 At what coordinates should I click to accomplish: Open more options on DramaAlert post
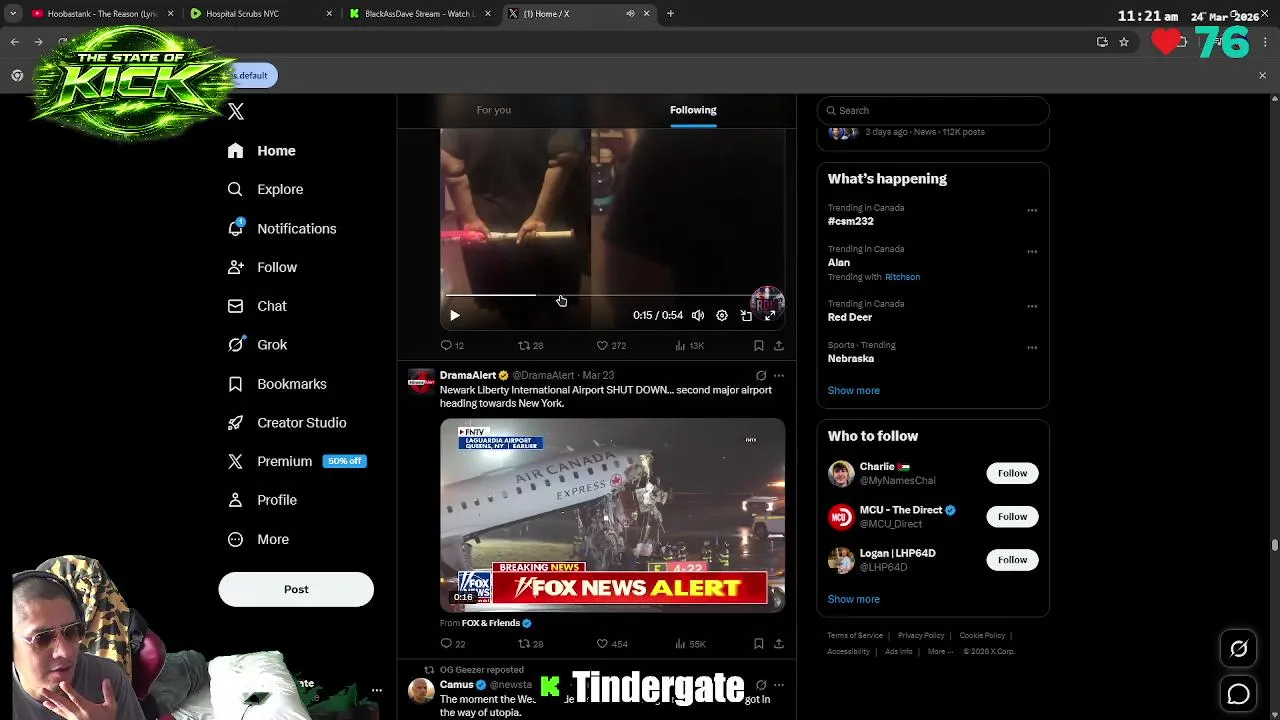779,376
